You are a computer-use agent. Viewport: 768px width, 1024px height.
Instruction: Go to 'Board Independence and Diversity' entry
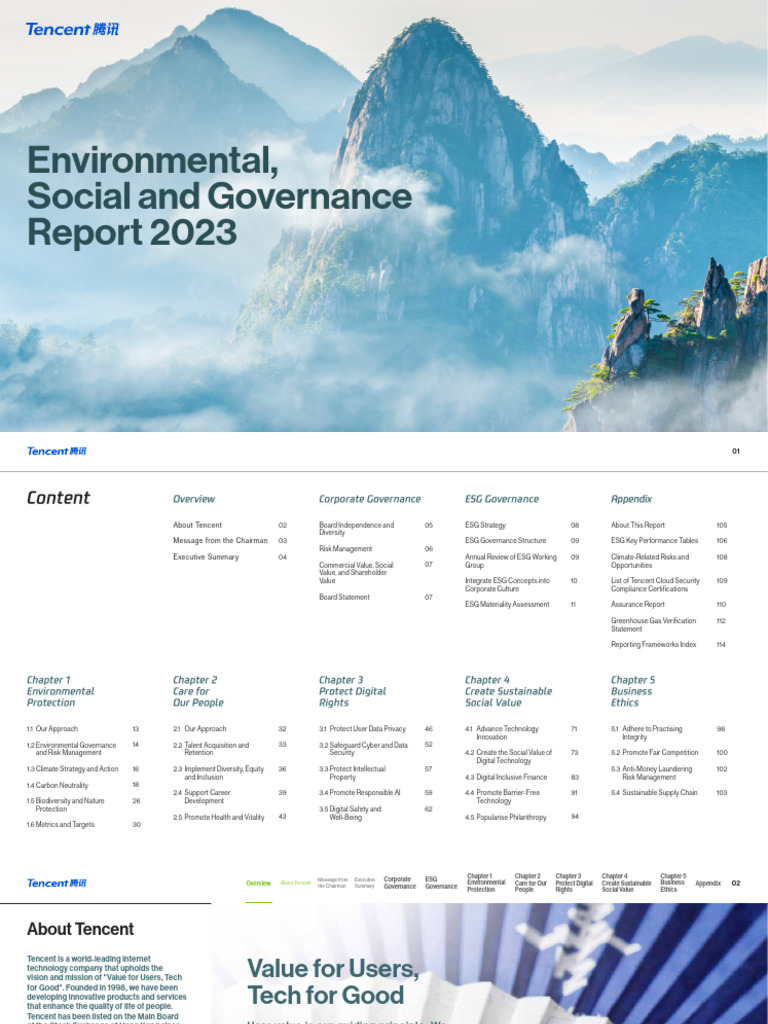(x=357, y=529)
